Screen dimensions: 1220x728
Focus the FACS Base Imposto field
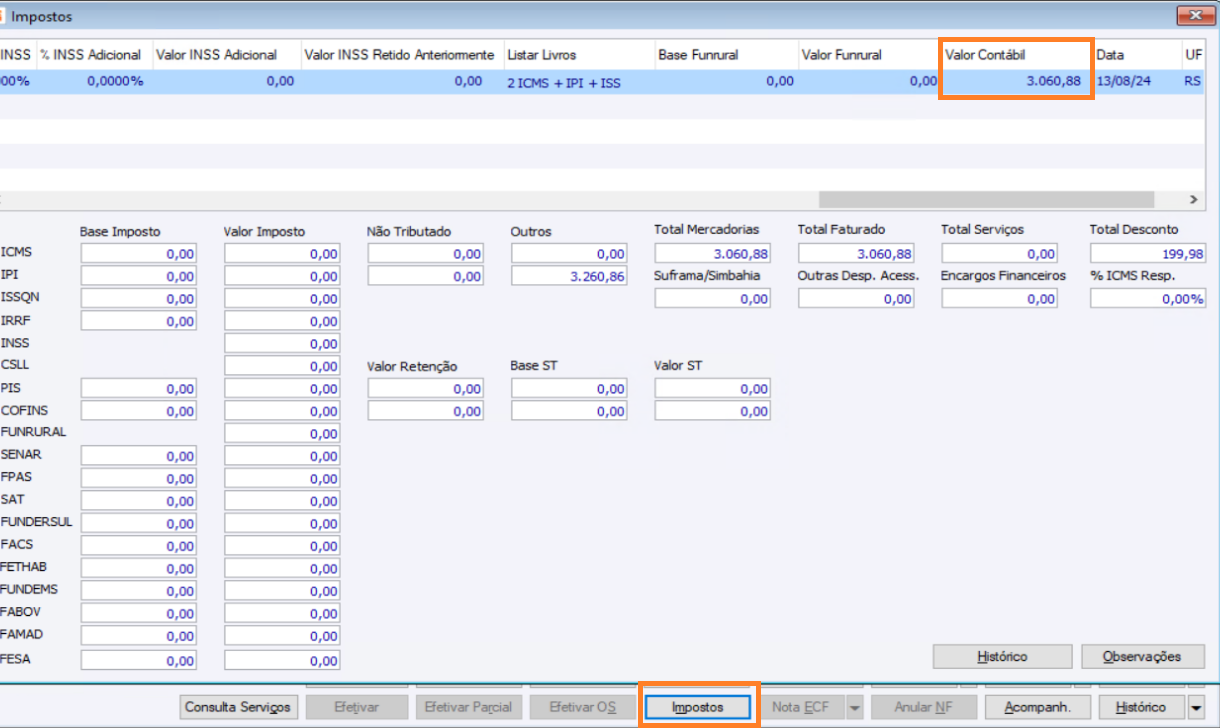(x=138, y=546)
